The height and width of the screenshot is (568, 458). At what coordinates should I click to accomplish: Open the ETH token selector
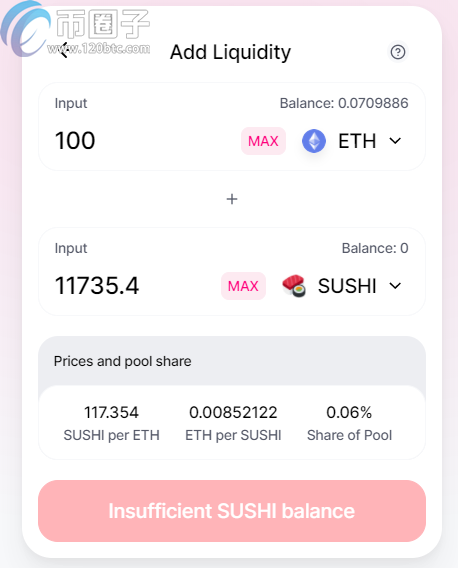[352, 141]
